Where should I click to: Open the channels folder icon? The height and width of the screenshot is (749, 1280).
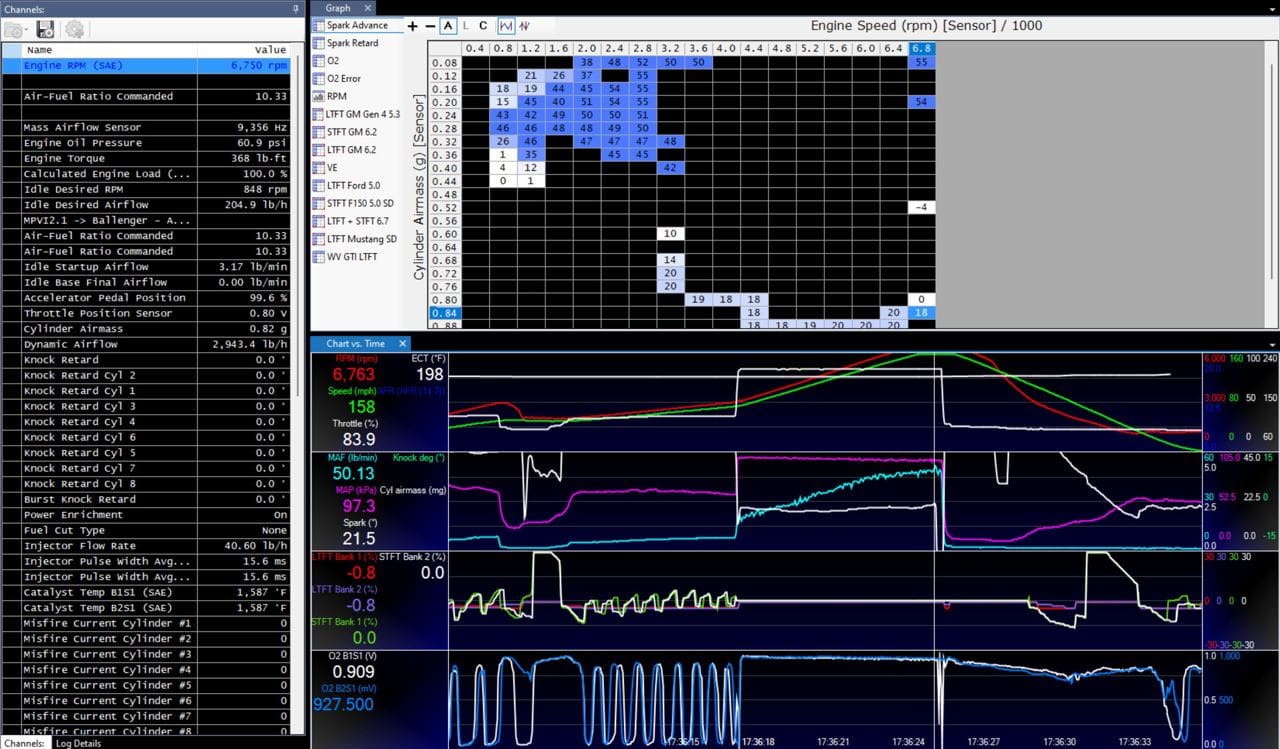tap(13, 30)
